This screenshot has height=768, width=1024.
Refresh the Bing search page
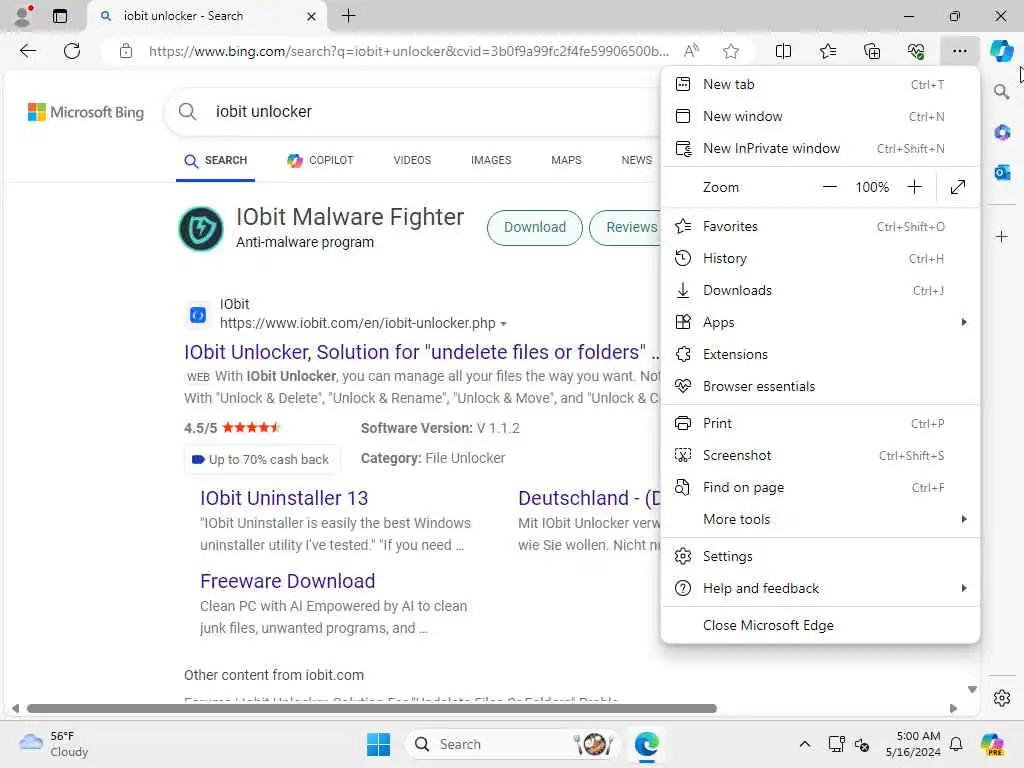point(72,51)
